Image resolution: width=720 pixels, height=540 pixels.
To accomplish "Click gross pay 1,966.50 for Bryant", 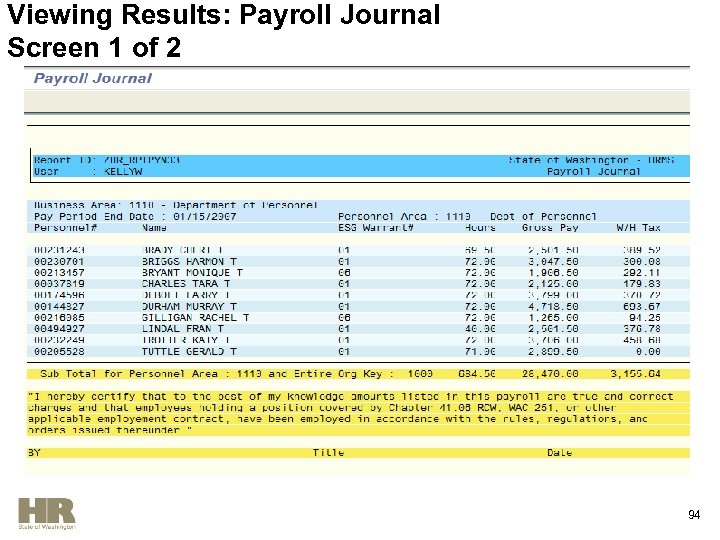I will pyautogui.click(x=553, y=273).
